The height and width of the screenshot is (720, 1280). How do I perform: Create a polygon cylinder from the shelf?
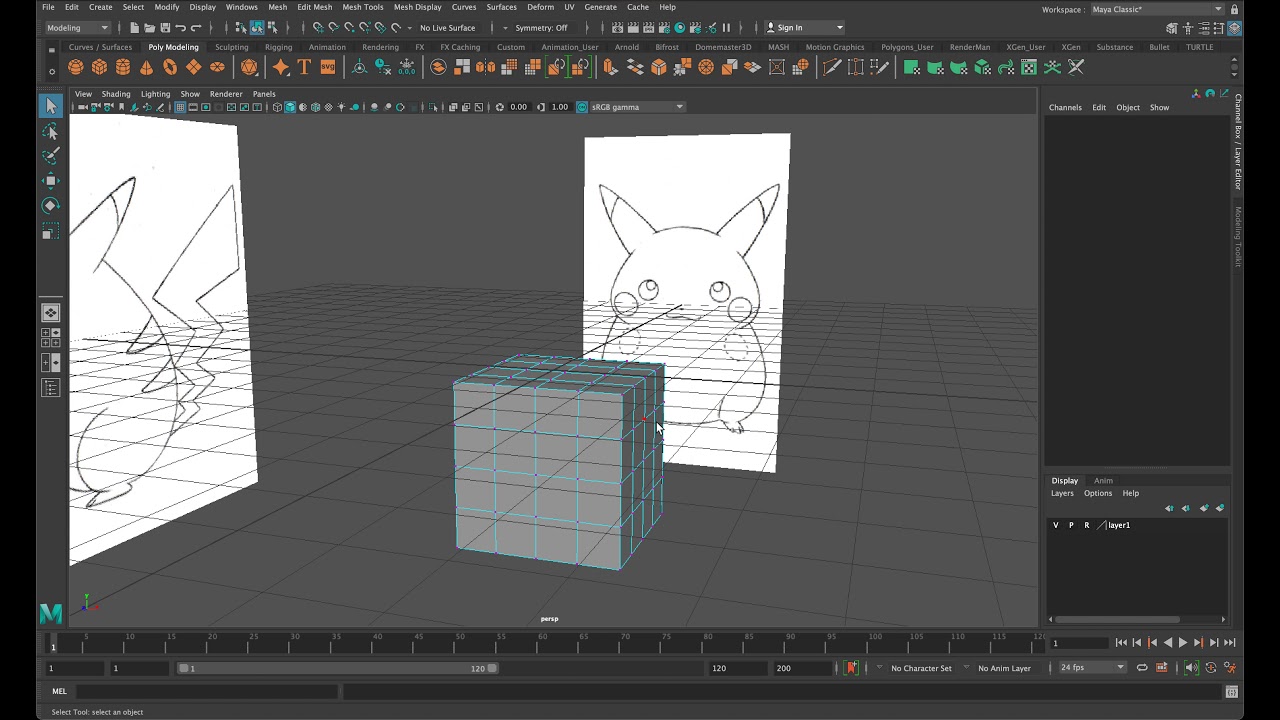pos(123,67)
